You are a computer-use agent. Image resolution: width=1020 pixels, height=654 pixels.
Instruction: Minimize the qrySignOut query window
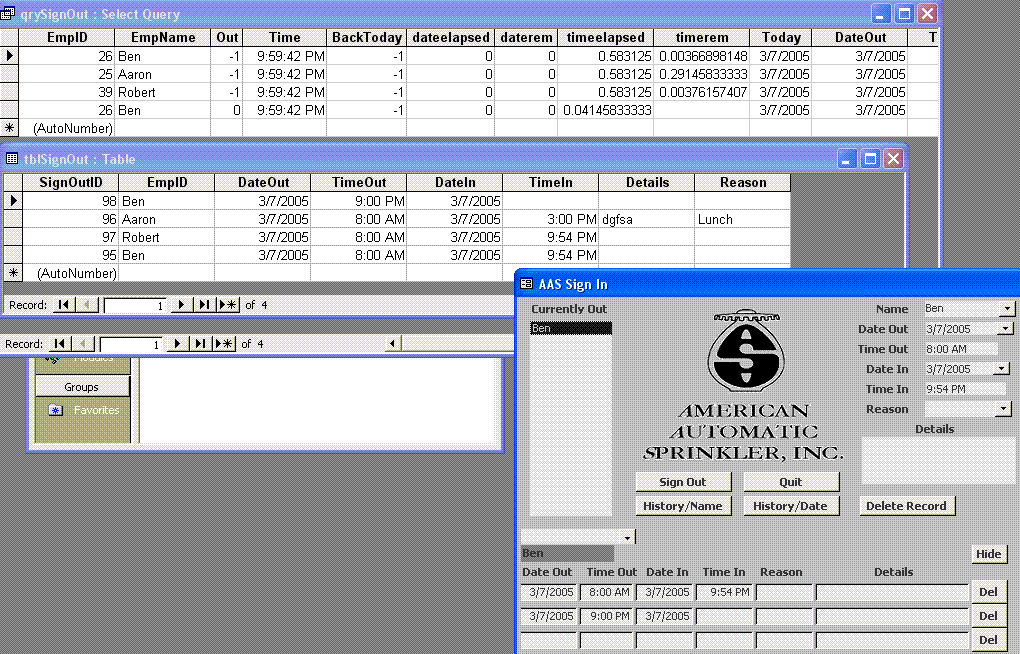(880, 14)
